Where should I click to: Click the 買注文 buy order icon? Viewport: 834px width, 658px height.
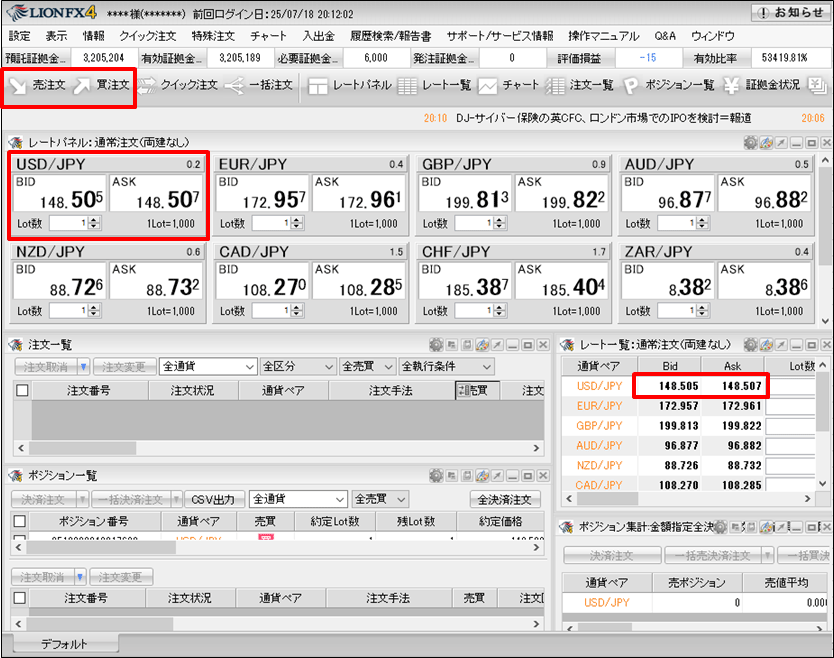(x=102, y=85)
